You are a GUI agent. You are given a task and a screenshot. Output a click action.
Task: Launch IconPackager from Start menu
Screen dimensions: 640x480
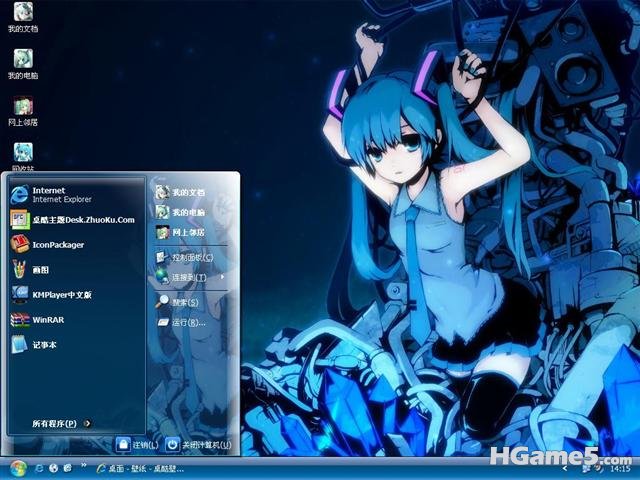(77, 244)
